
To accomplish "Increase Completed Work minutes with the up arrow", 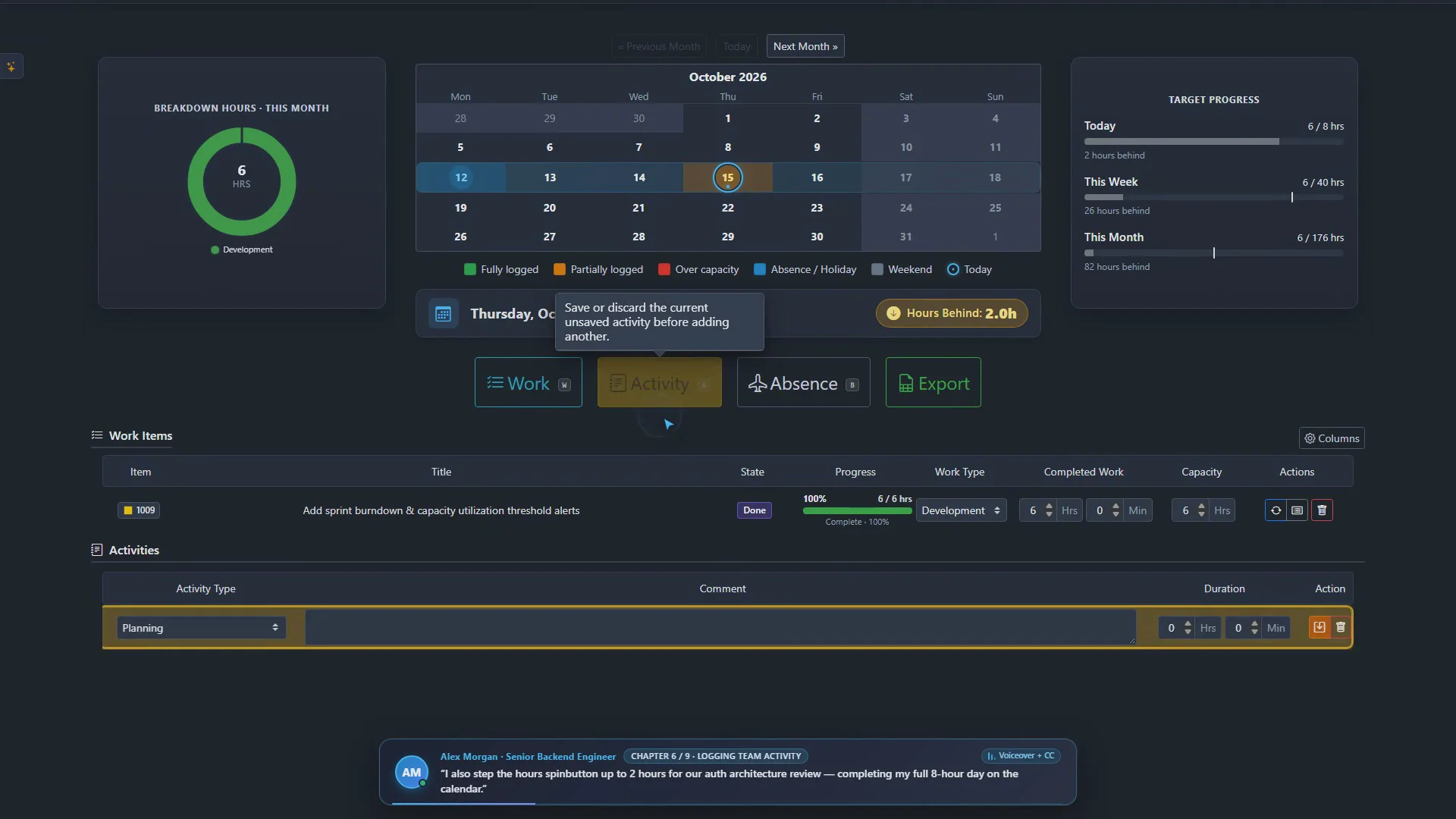I will click(x=1116, y=506).
